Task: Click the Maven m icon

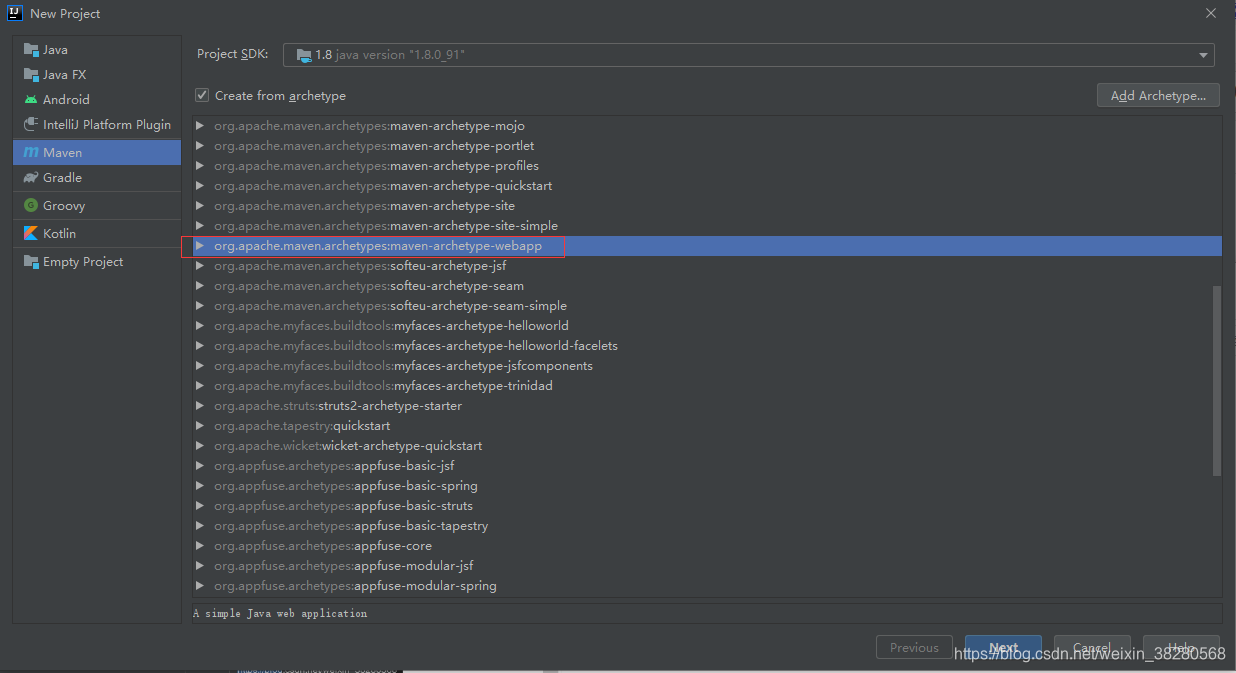Action: (31, 152)
